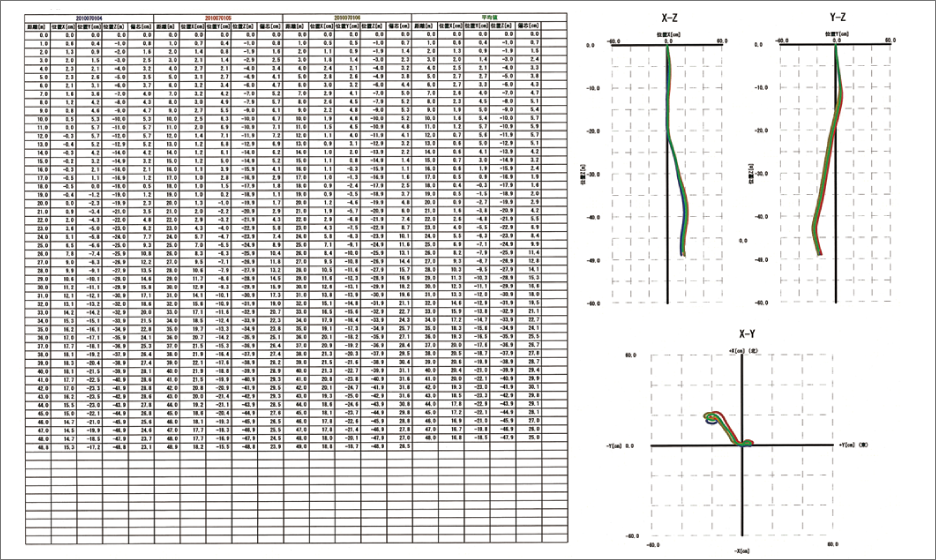Click the -X[cm] label below X-Y plot
The width and height of the screenshot is (936, 560).
coord(742,550)
